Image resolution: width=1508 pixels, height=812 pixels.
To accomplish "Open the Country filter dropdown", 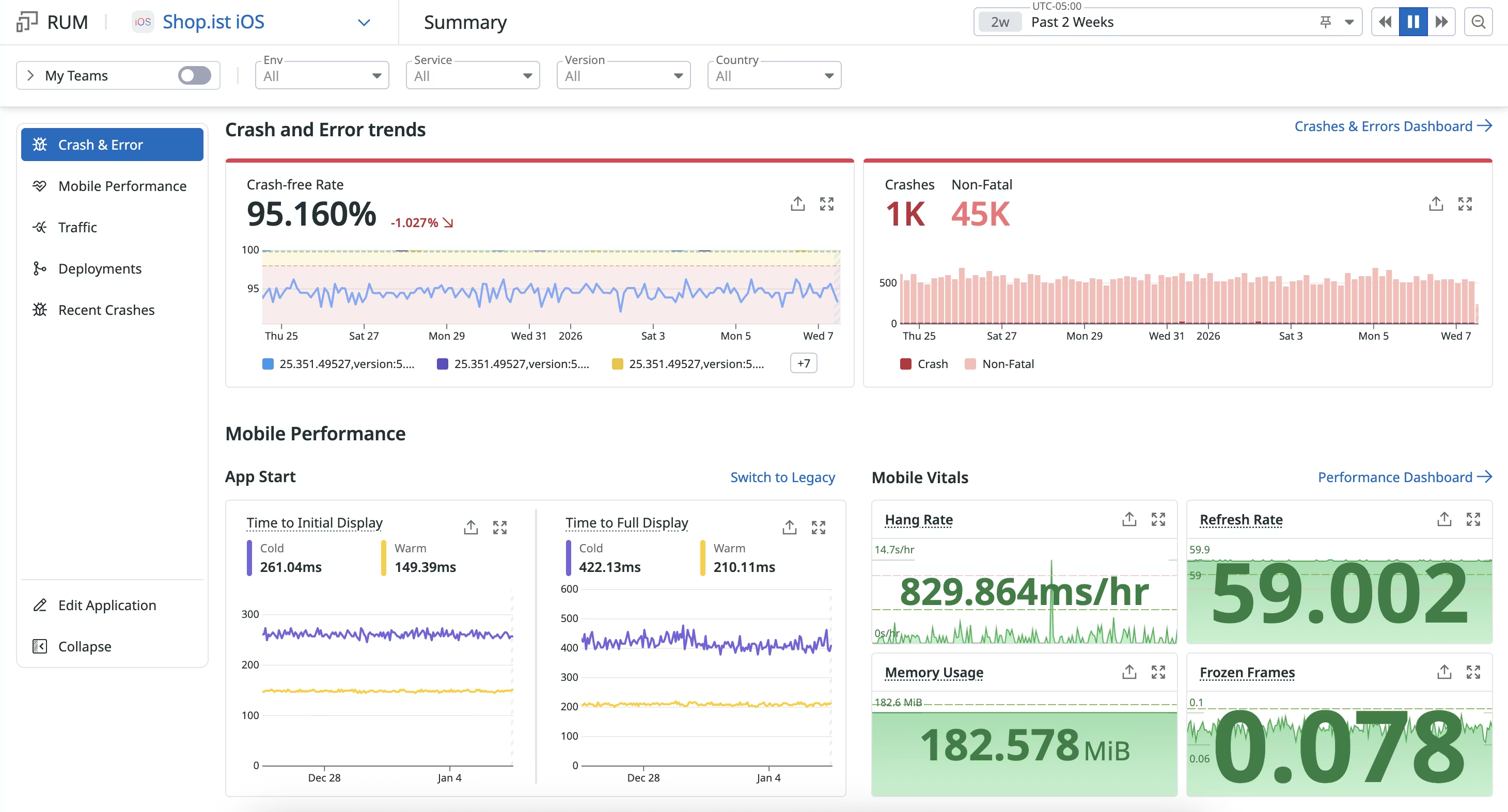I will pyautogui.click(x=774, y=75).
